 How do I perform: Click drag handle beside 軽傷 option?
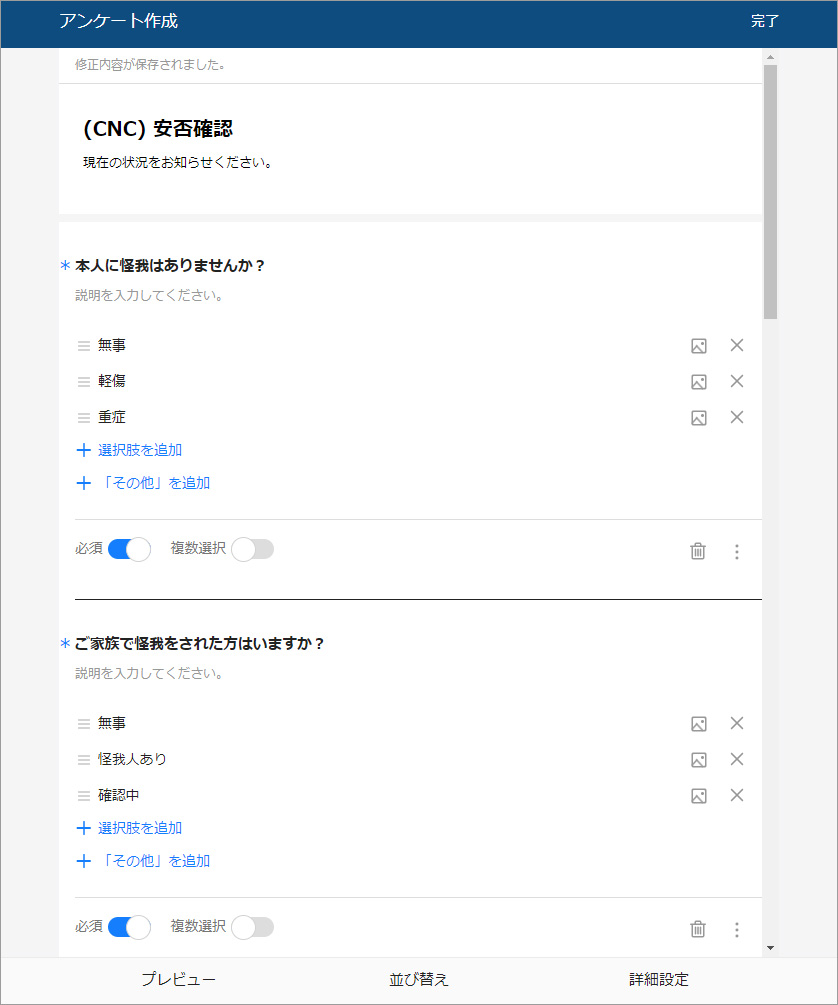84,382
